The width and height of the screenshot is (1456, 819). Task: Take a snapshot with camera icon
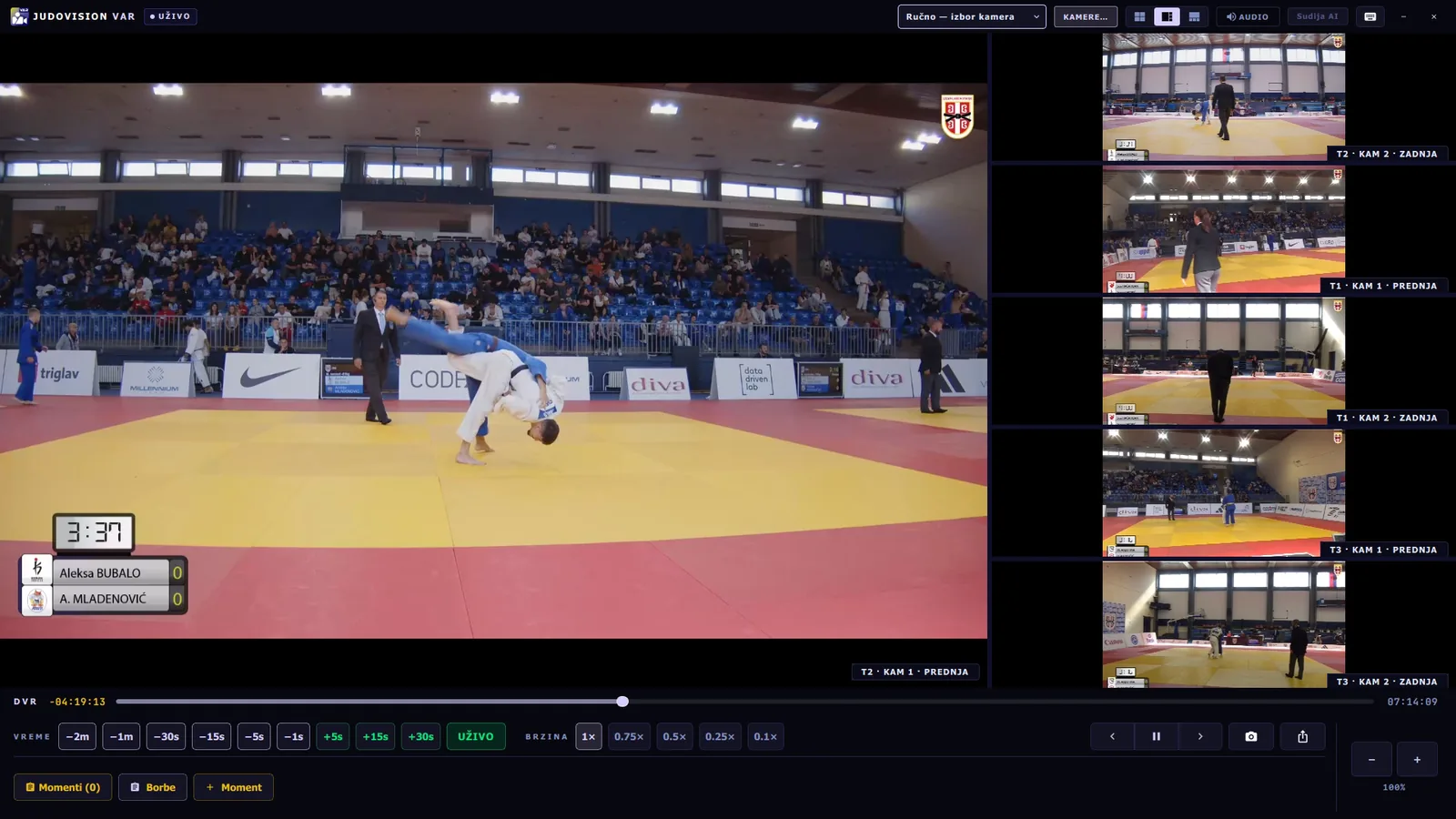pos(1251,736)
